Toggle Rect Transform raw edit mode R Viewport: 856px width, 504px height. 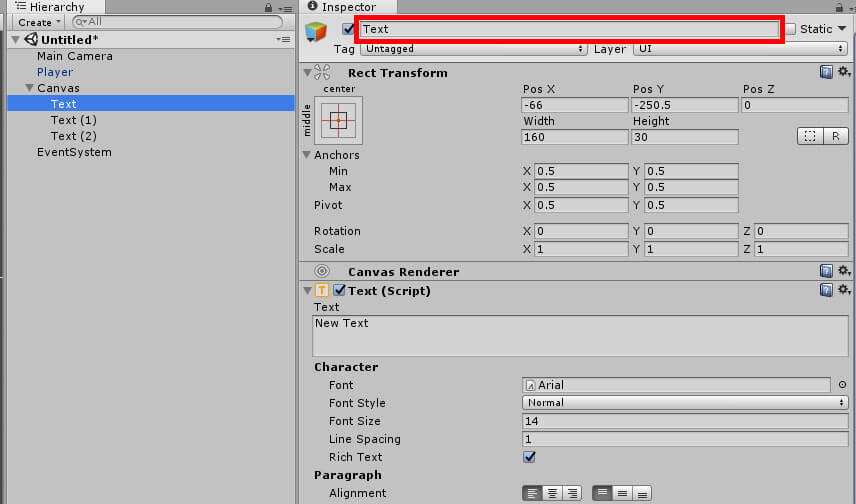(836, 136)
